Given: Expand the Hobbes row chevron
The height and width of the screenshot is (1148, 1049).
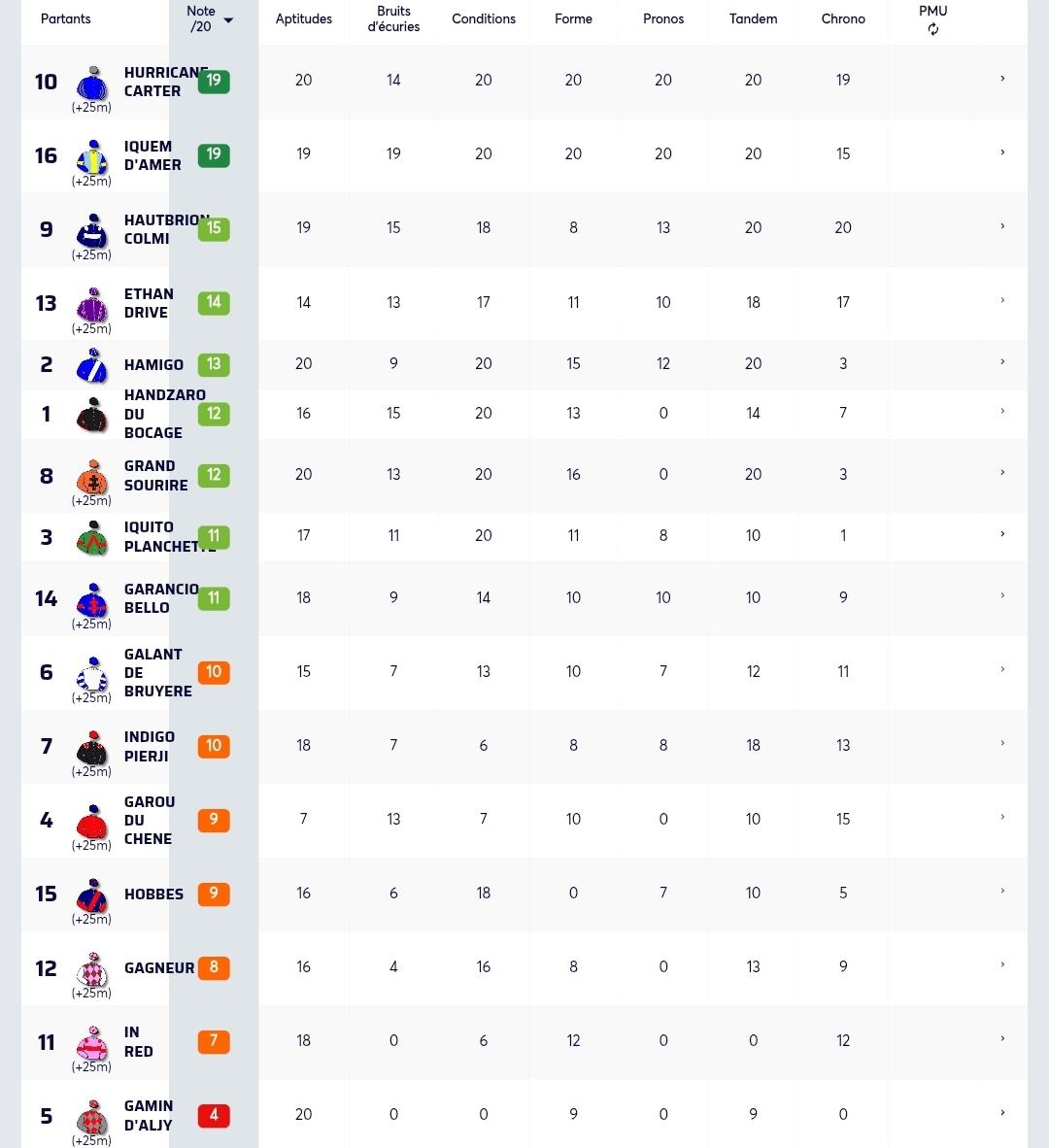Looking at the screenshot, I should click(1002, 891).
